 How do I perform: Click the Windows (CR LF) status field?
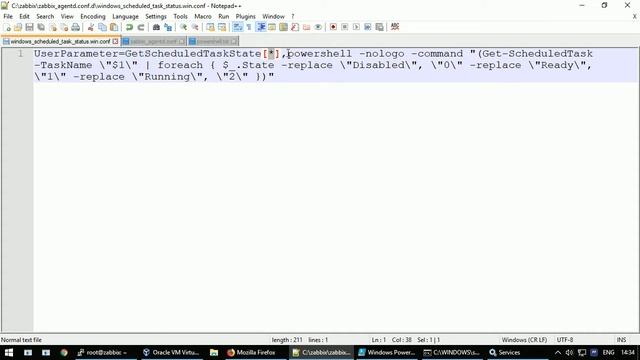[524, 340]
